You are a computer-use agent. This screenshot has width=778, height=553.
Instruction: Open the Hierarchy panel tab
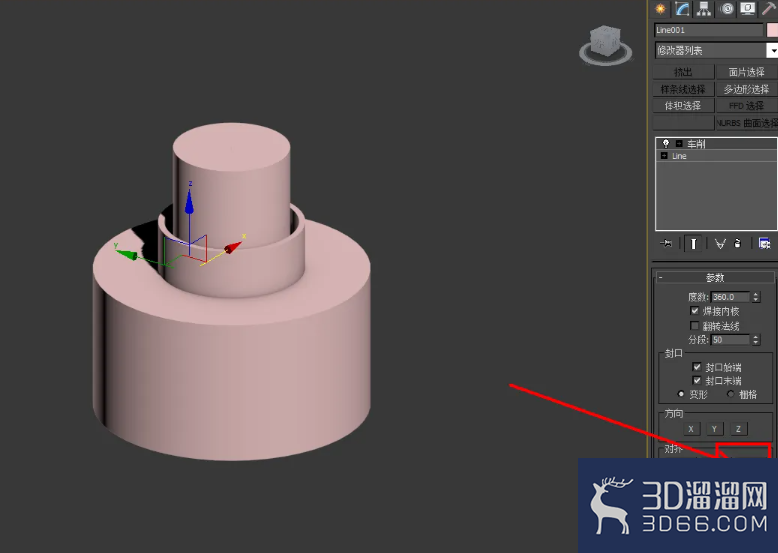tap(704, 9)
